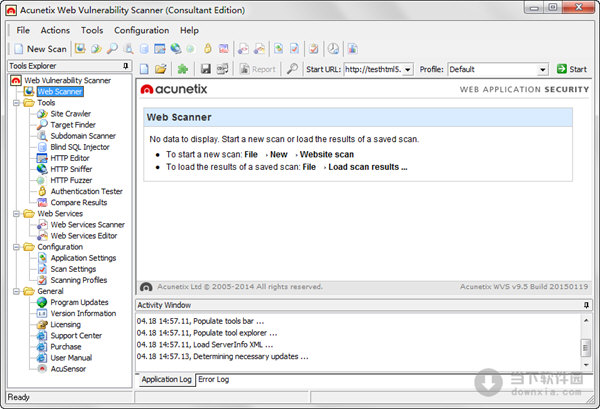Open the File menu
600x409 pixels.
(x=23, y=30)
